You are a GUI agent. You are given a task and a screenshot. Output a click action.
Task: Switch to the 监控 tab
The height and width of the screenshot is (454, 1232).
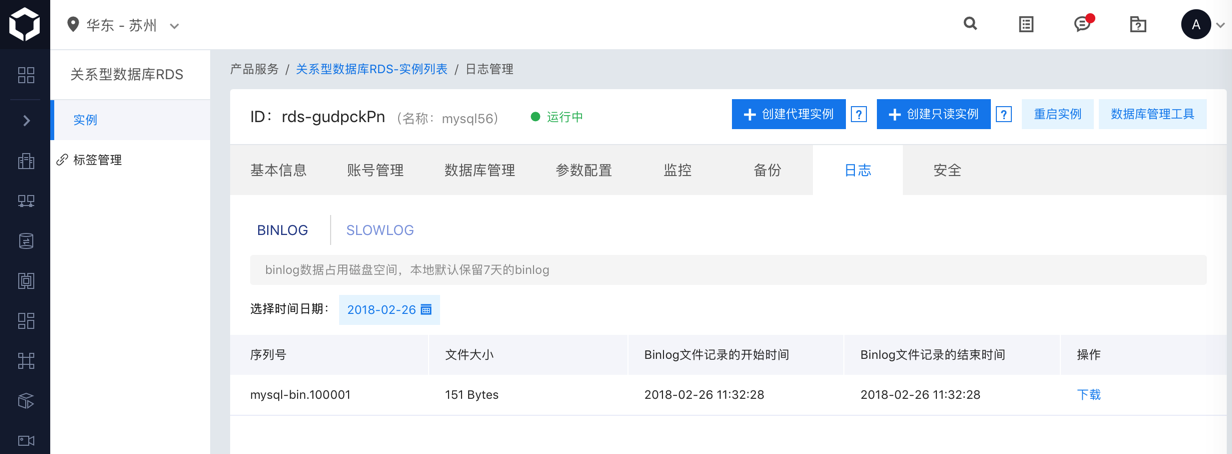678,170
